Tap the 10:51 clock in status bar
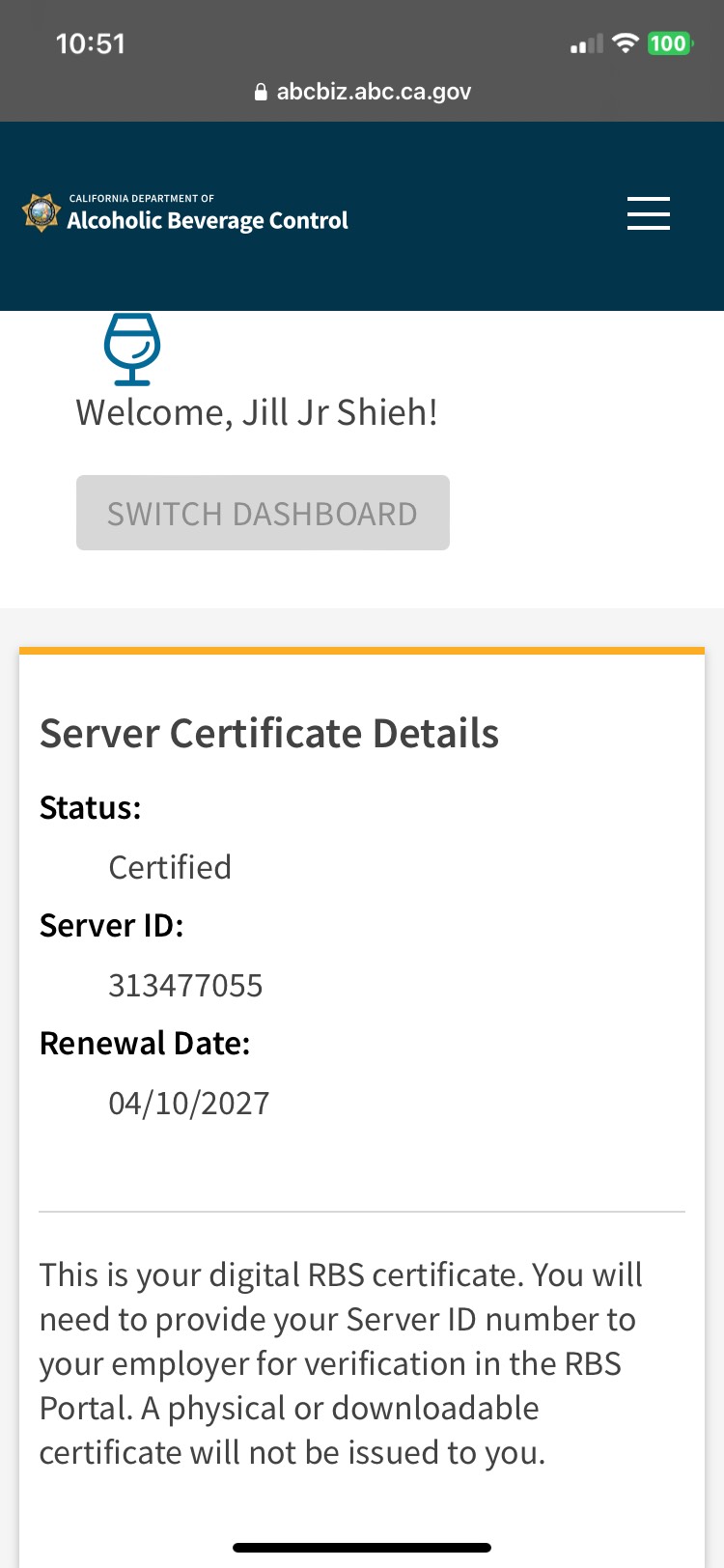The width and height of the screenshot is (724, 1568). pos(91,43)
